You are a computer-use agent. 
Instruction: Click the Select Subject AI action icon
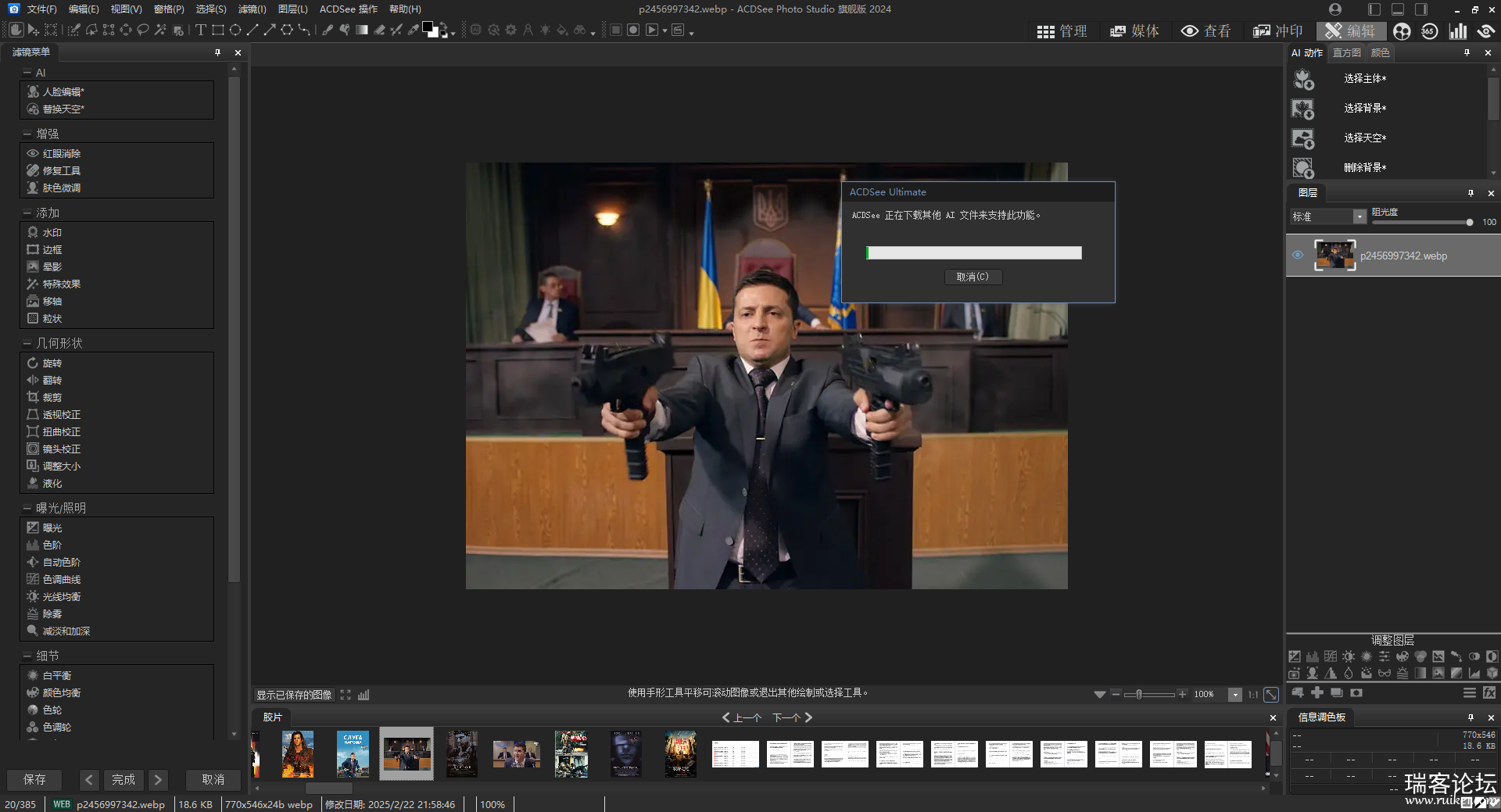coord(1303,79)
